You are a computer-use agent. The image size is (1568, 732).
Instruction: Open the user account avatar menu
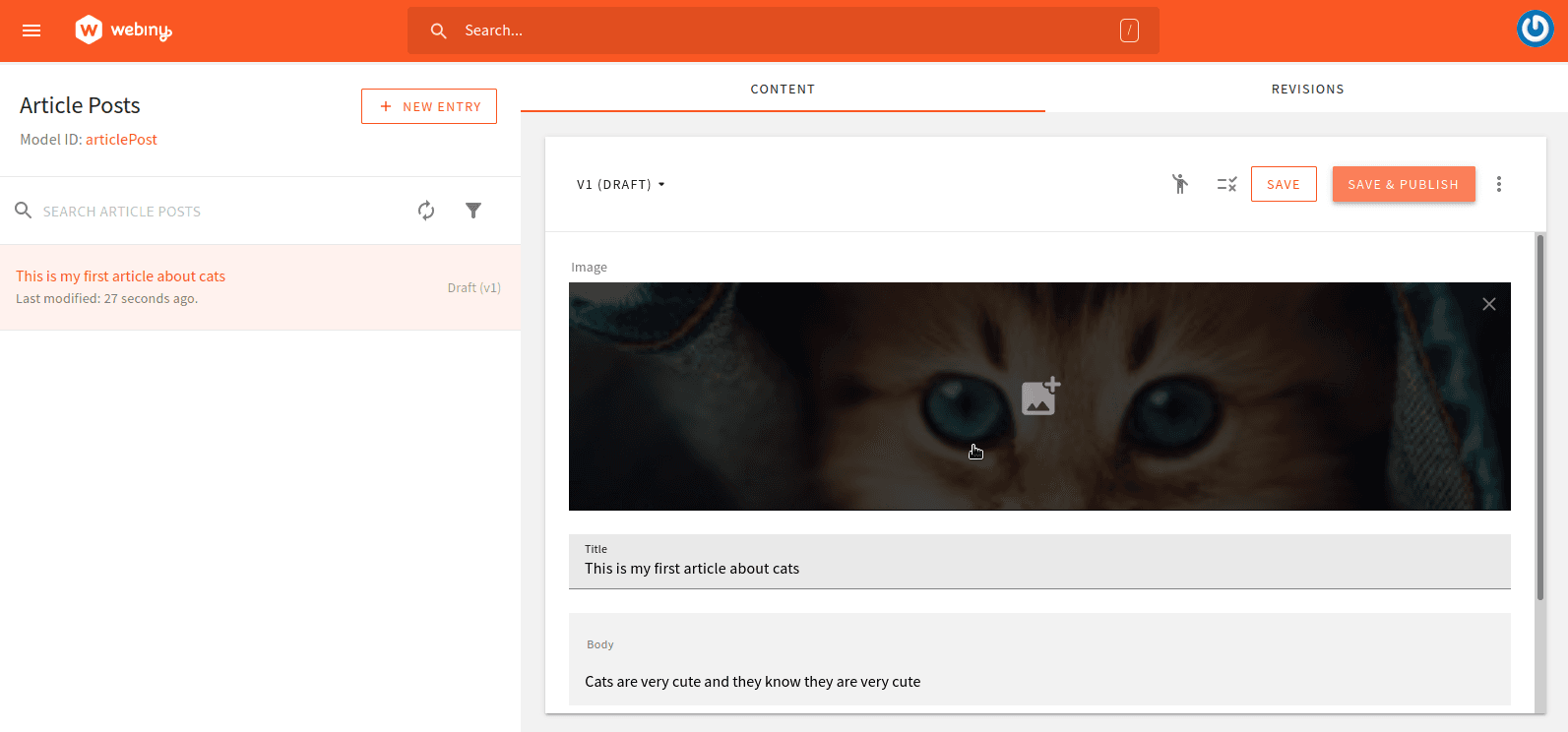coord(1535,30)
